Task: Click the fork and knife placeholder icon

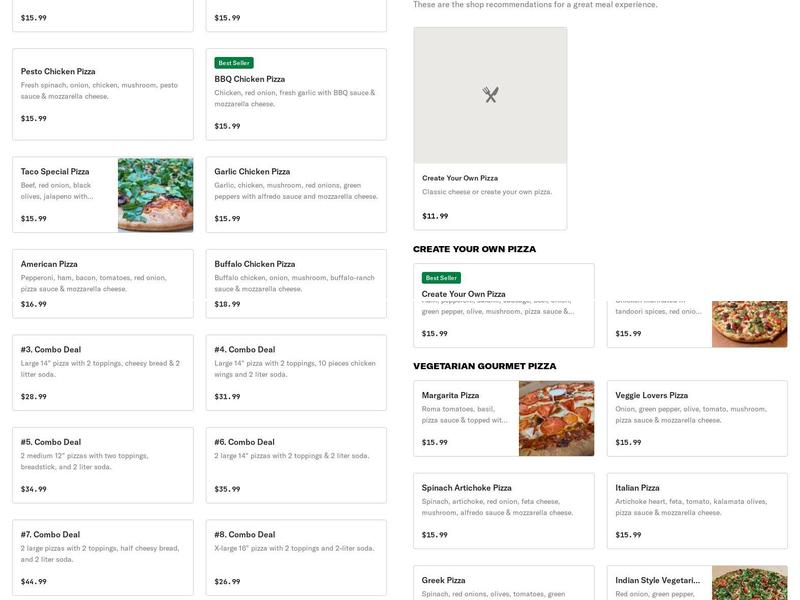Action: click(490, 95)
